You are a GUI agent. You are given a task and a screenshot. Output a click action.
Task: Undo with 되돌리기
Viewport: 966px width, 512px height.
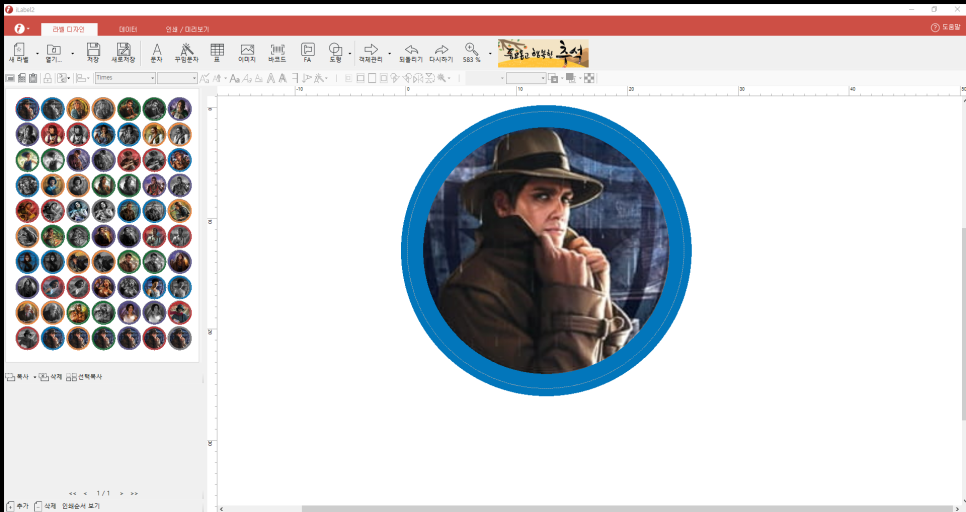[x=411, y=53]
